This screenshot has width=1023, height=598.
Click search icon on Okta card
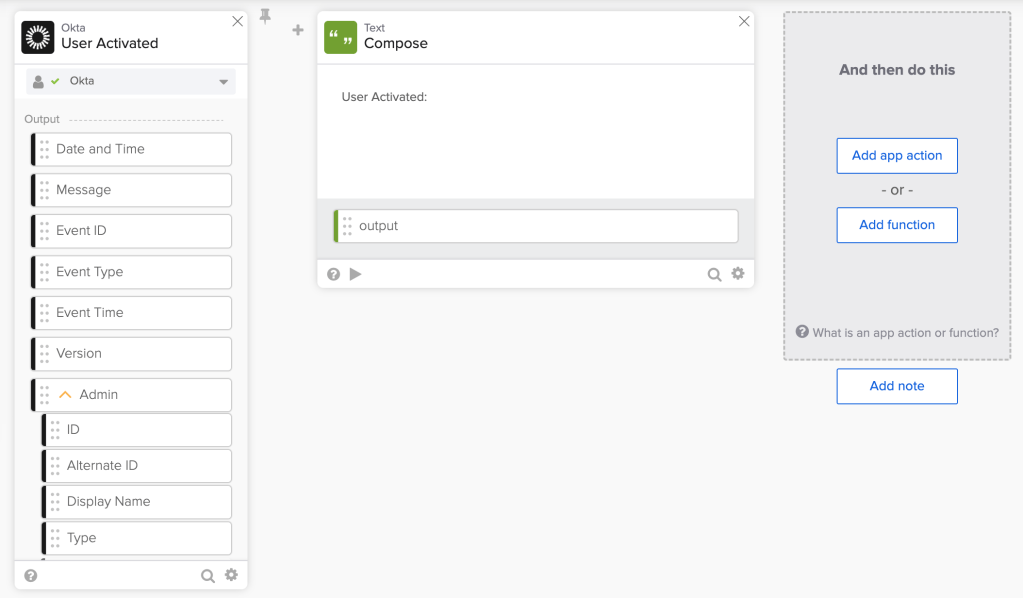(207, 575)
